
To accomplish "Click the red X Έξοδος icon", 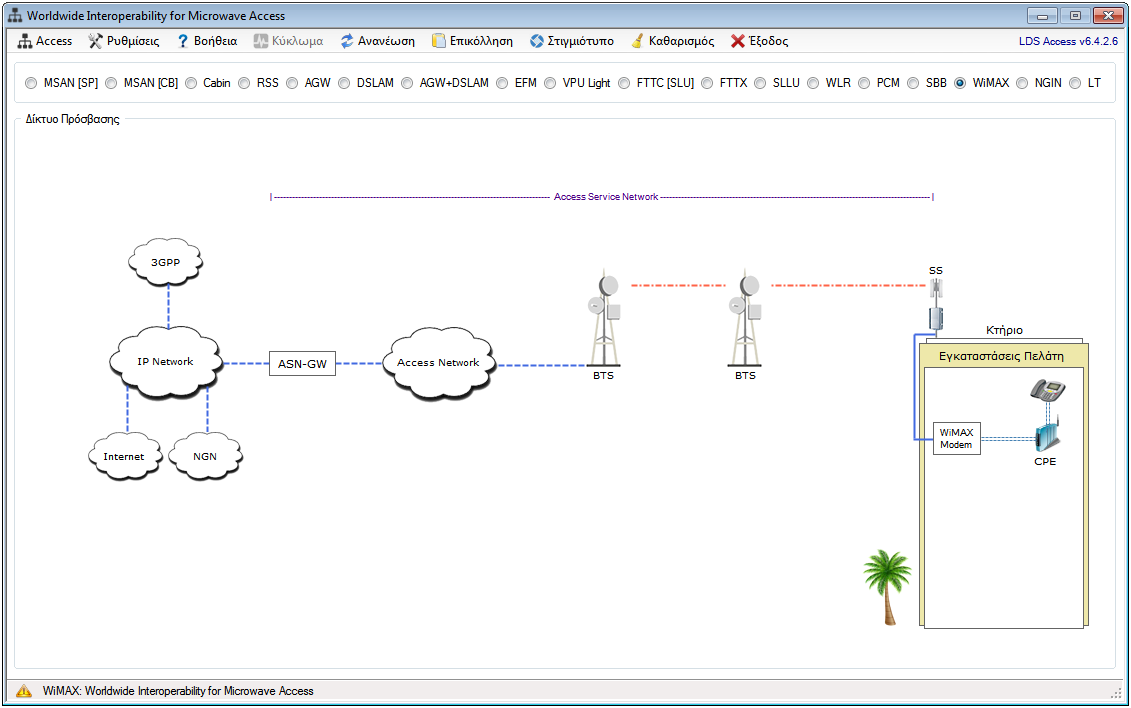I will (738, 41).
